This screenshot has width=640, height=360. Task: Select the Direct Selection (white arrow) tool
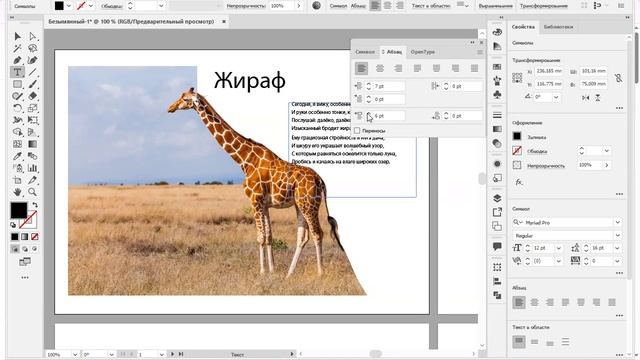pos(33,36)
